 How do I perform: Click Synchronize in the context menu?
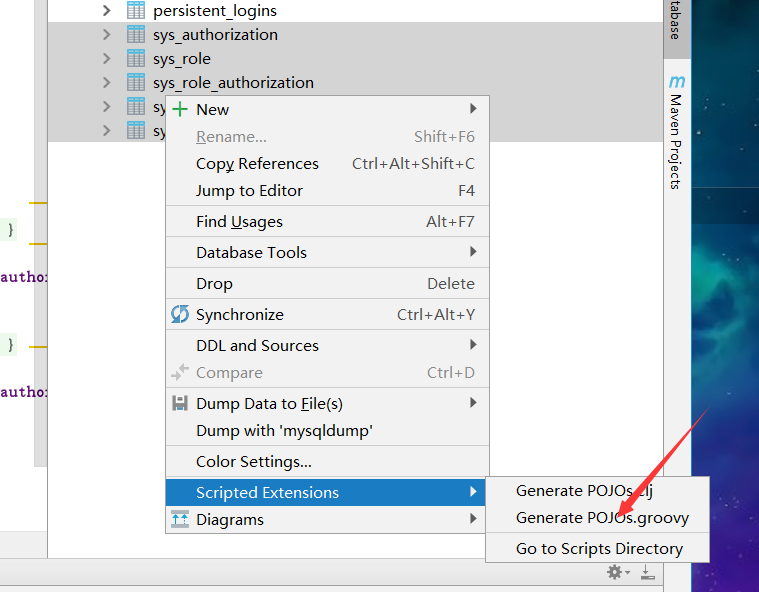coord(327,315)
